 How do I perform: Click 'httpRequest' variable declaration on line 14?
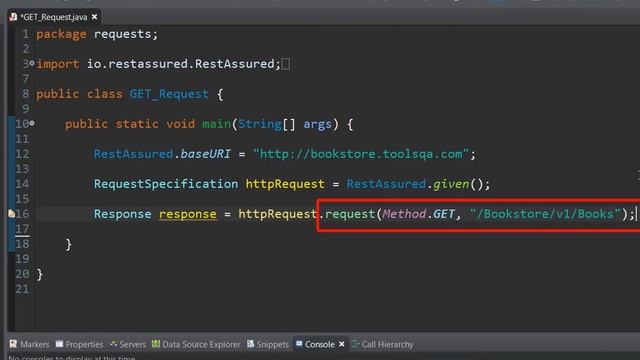click(285, 184)
